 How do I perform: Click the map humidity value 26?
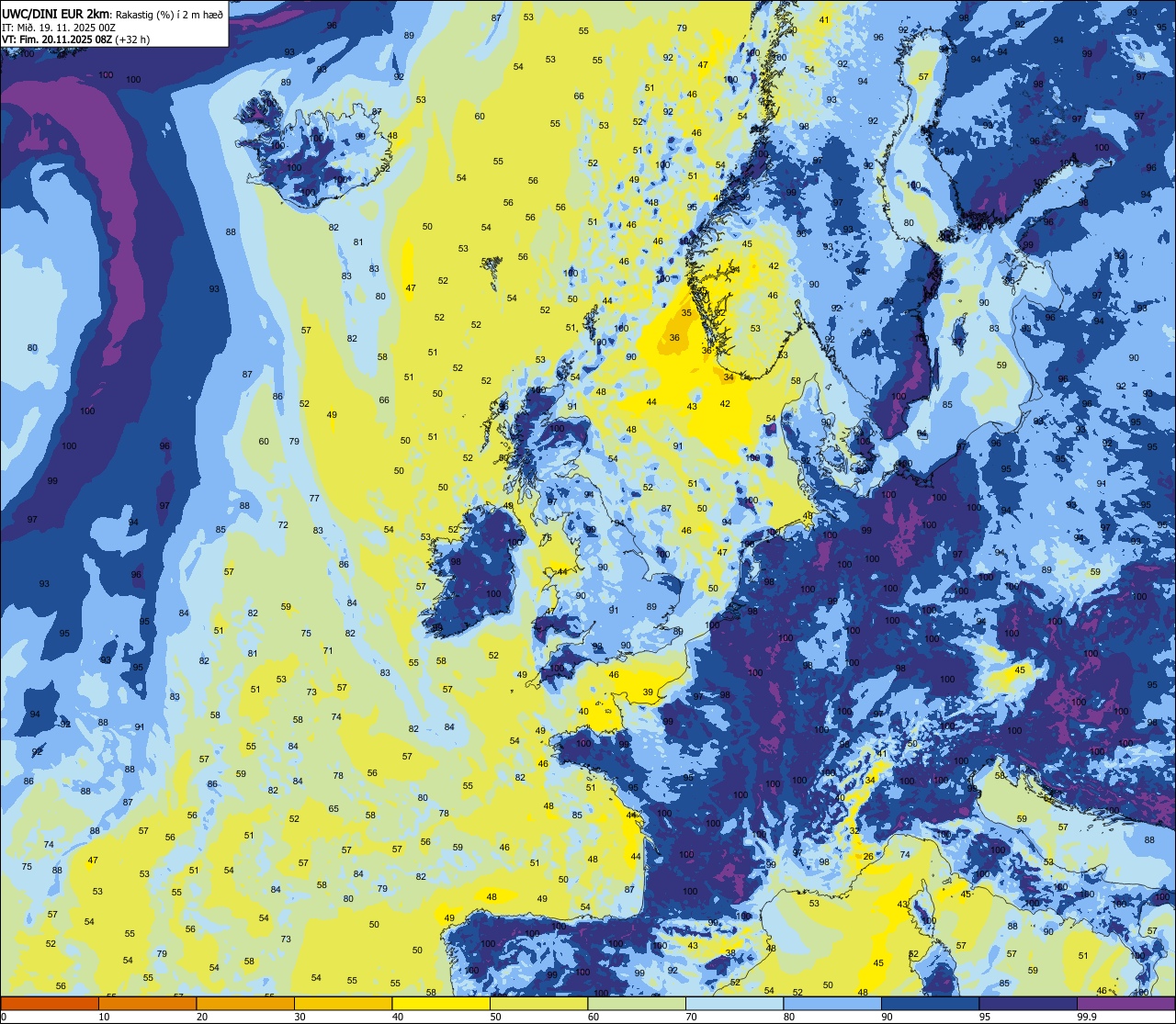click(x=868, y=857)
